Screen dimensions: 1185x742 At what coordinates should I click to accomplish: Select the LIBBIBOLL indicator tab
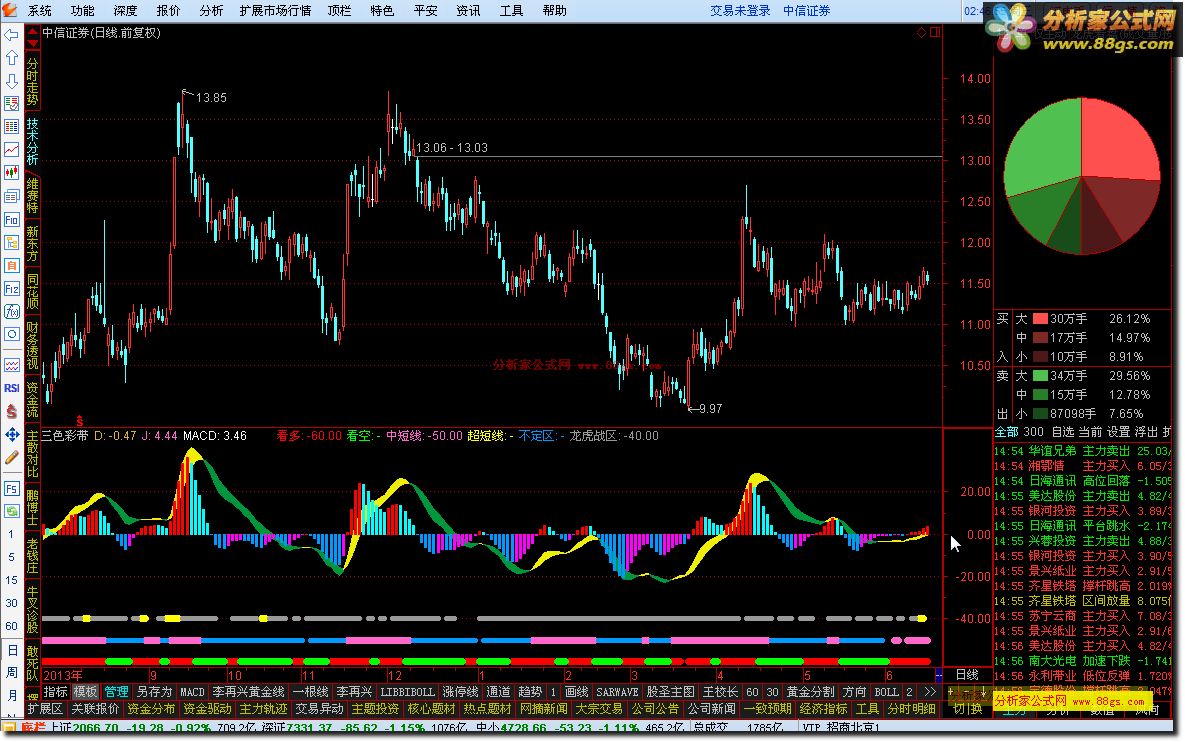pyautogui.click(x=407, y=691)
